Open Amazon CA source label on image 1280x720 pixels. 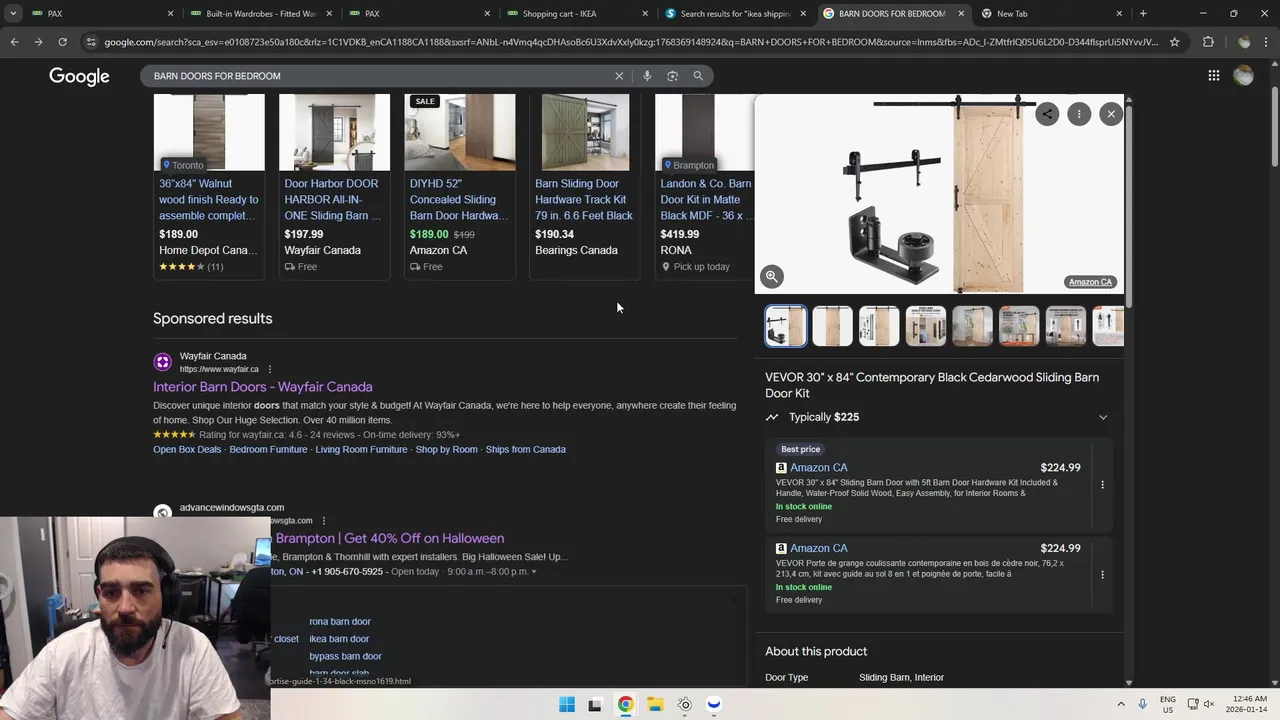(x=1090, y=282)
